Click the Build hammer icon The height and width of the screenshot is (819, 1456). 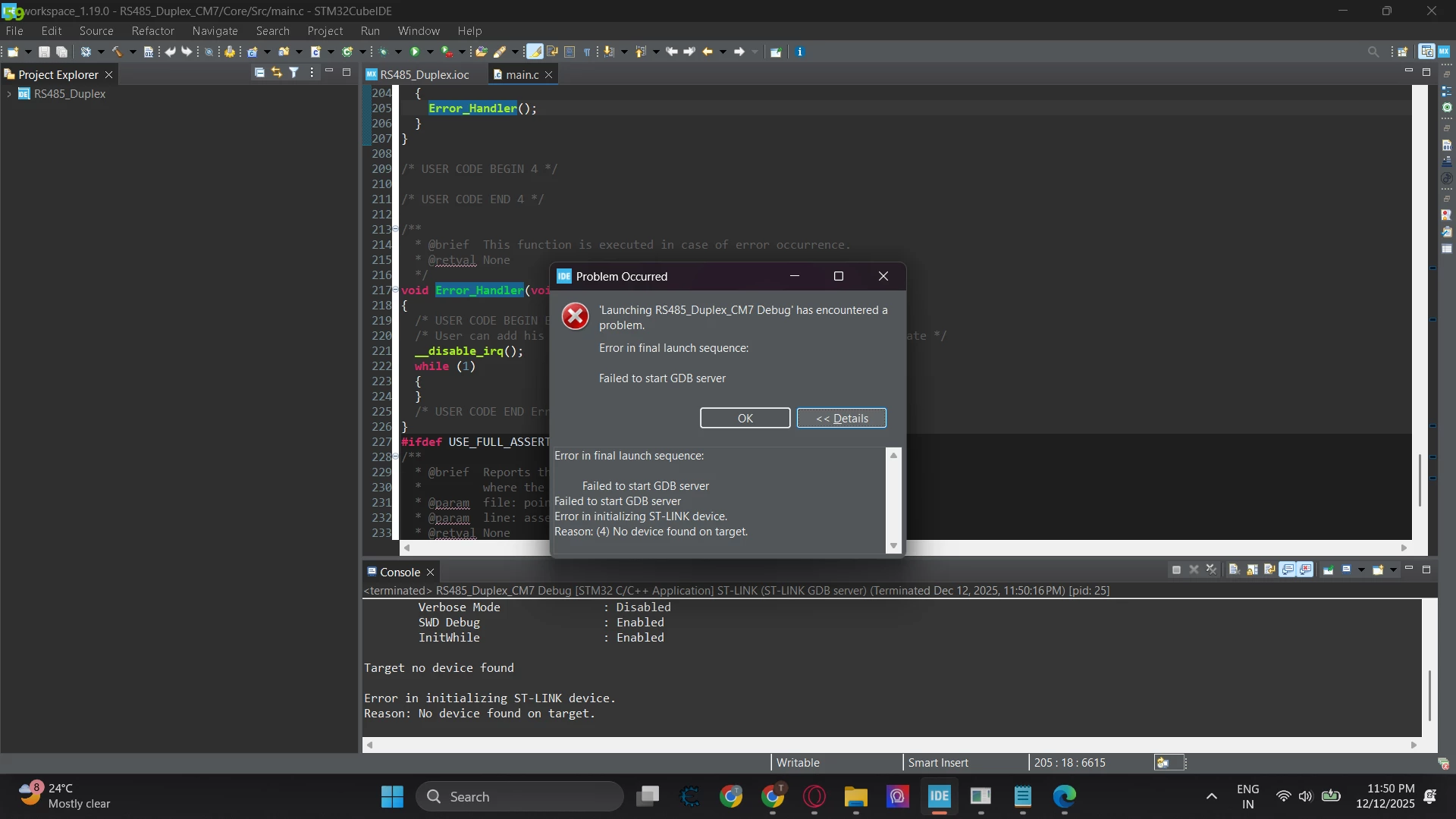117,52
